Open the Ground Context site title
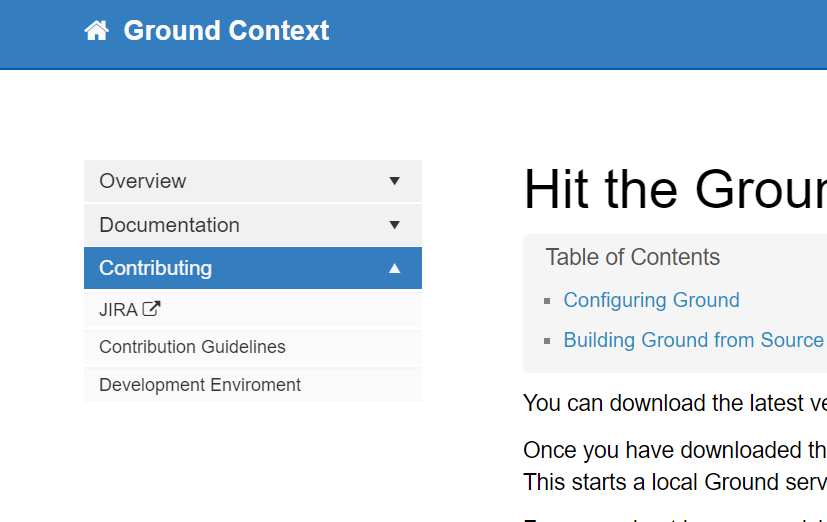 pyautogui.click(x=226, y=31)
